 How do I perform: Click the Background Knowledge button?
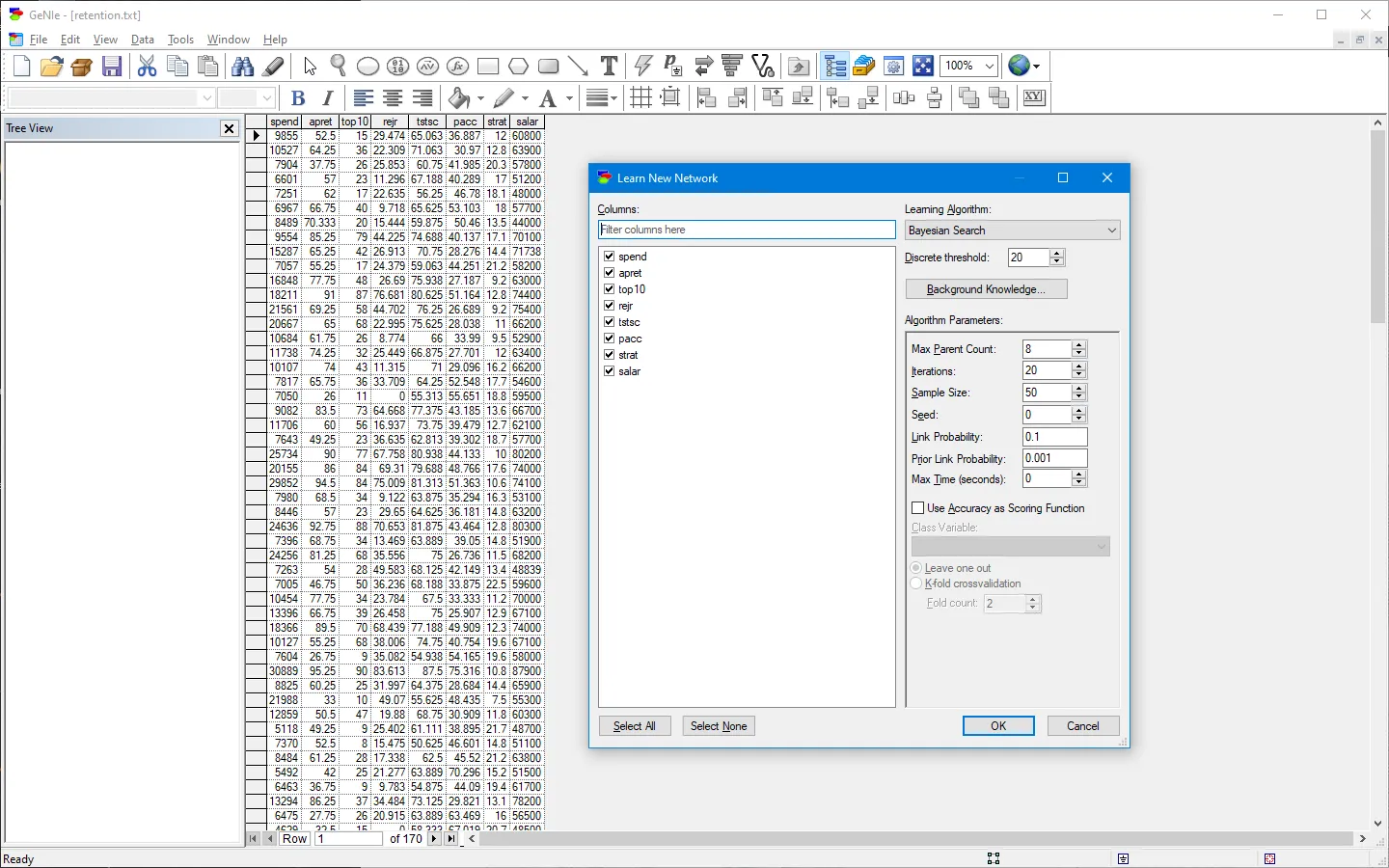coord(986,289)
